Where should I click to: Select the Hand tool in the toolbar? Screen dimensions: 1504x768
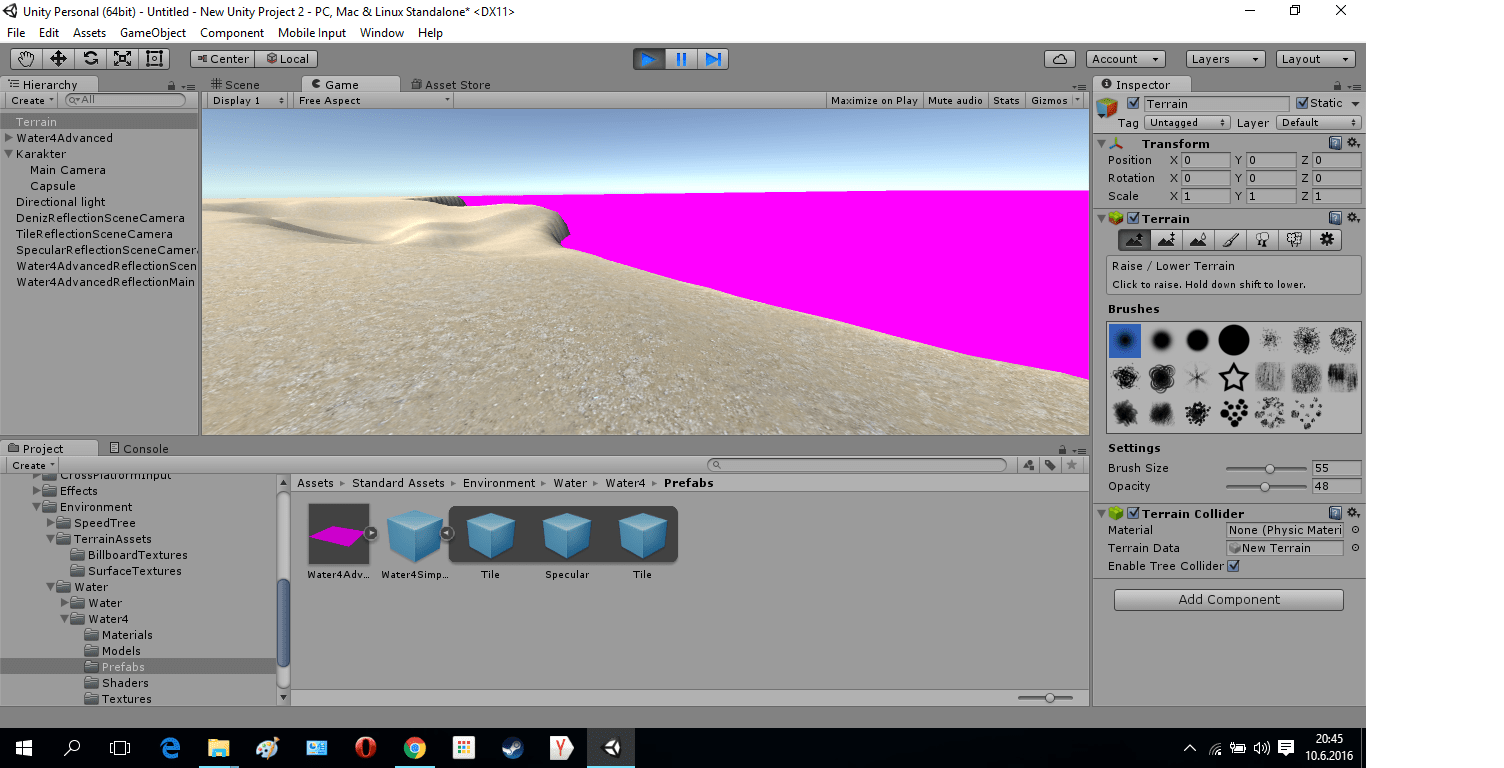[26, 59]
